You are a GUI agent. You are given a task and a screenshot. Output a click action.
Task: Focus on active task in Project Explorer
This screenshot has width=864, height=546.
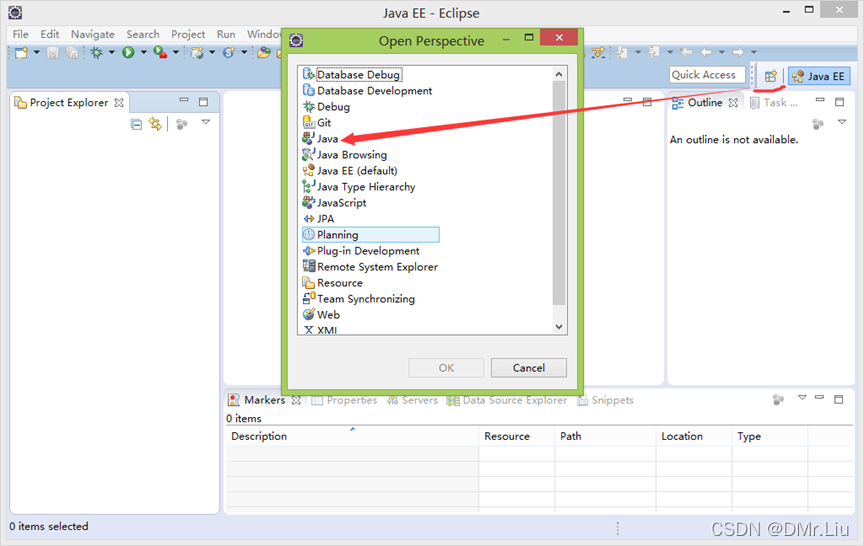182,124
